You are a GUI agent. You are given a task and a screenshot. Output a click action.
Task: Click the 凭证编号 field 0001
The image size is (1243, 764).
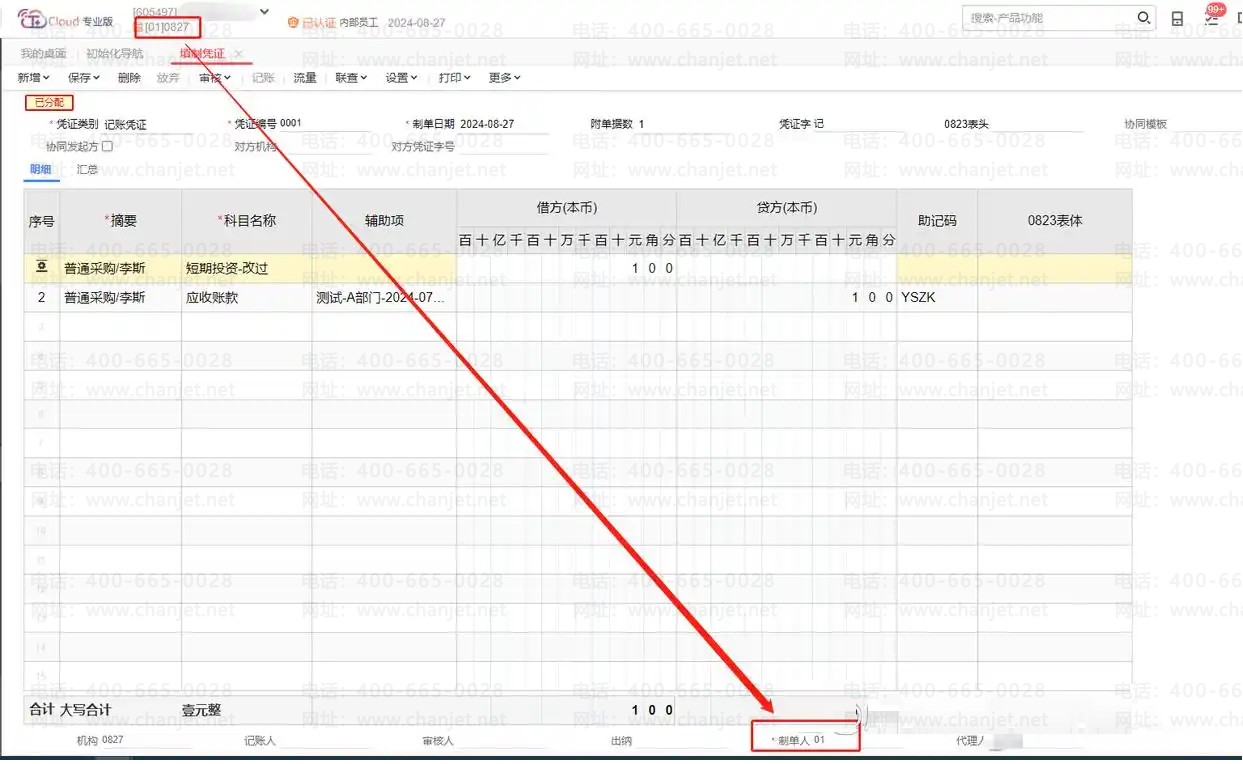click(325, 124)
